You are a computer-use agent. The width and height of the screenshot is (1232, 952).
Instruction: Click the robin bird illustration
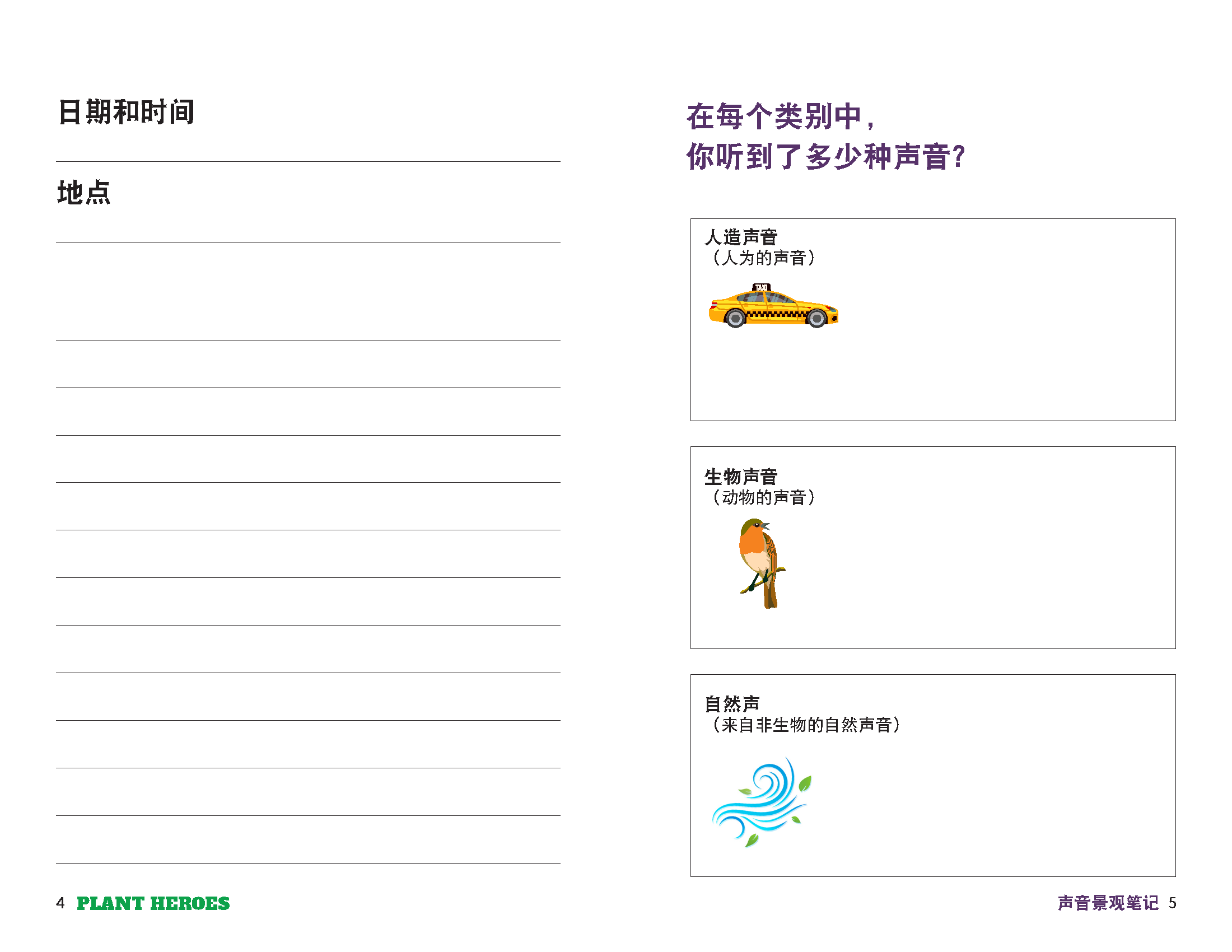pyautogui.click(x=762, y=563)
